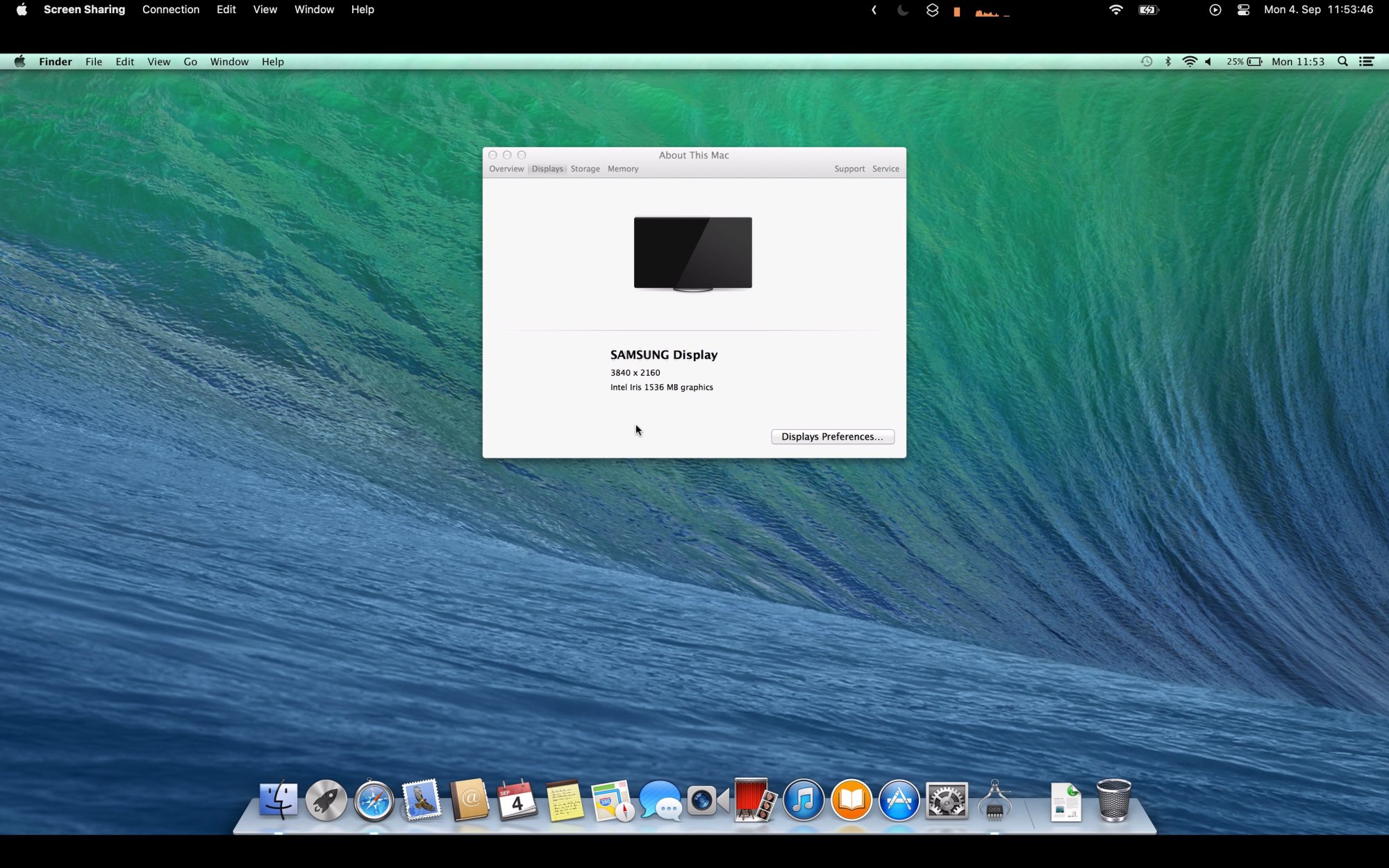
Task: Click the Storage tab in About This Mac
Action: [585, 168]
